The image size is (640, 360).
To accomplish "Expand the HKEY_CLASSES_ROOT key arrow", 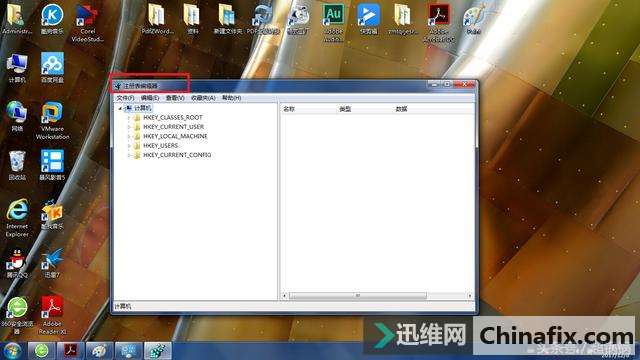I will (x=129, y=118).
